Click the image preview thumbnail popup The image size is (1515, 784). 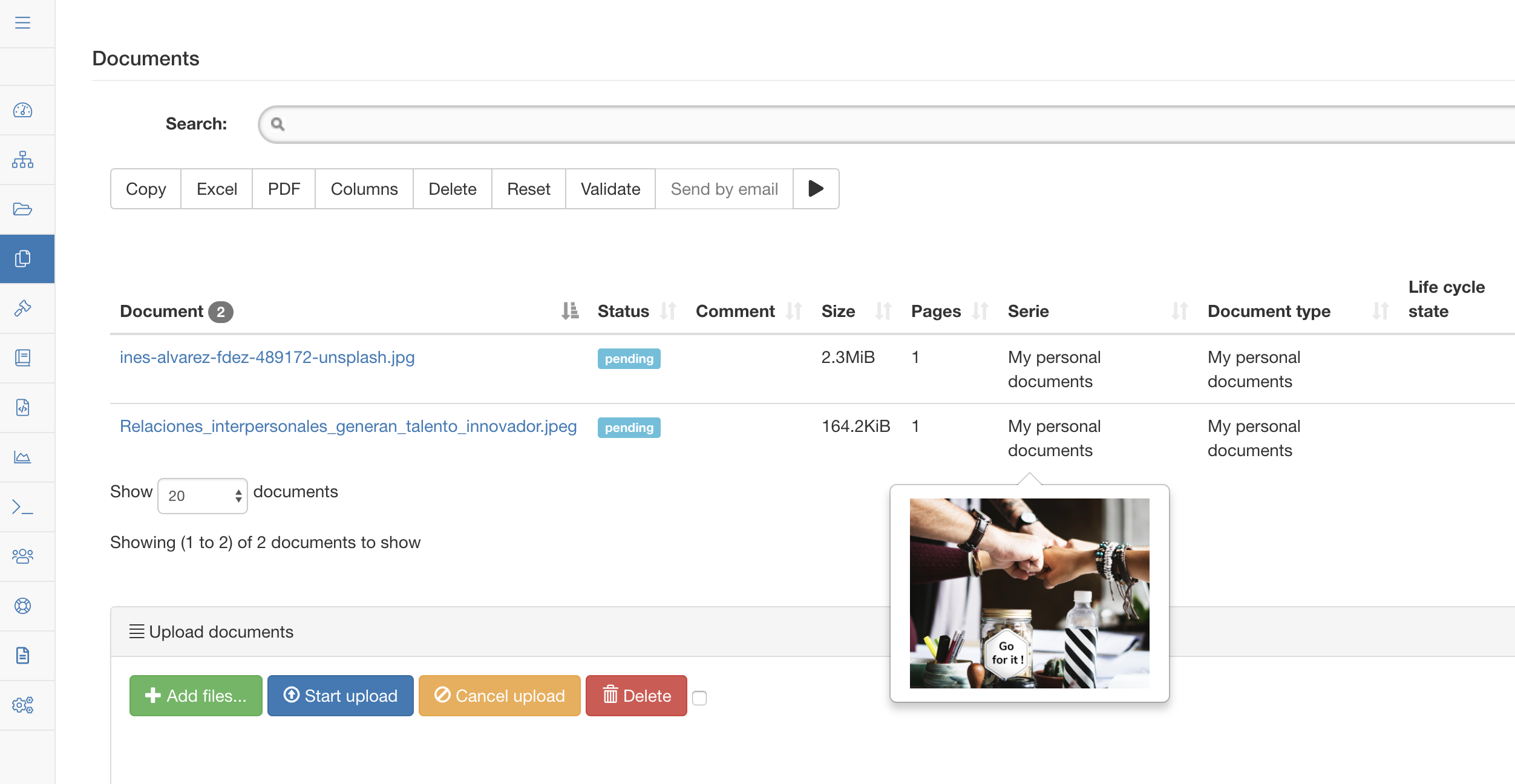click(x=1029, y=593)
